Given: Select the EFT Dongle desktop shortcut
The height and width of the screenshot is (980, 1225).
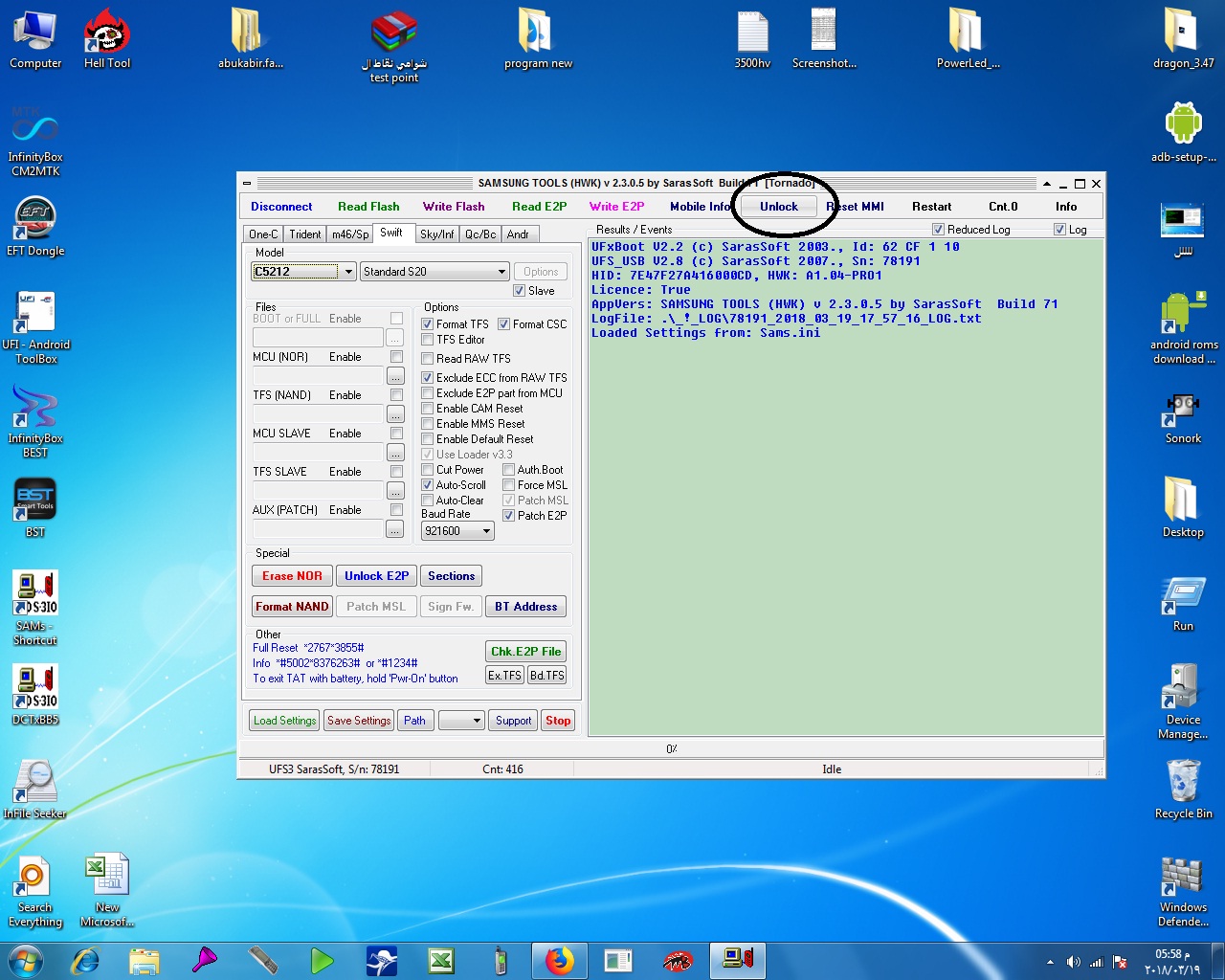Looking at the screenshot, I should click(35, 227).
